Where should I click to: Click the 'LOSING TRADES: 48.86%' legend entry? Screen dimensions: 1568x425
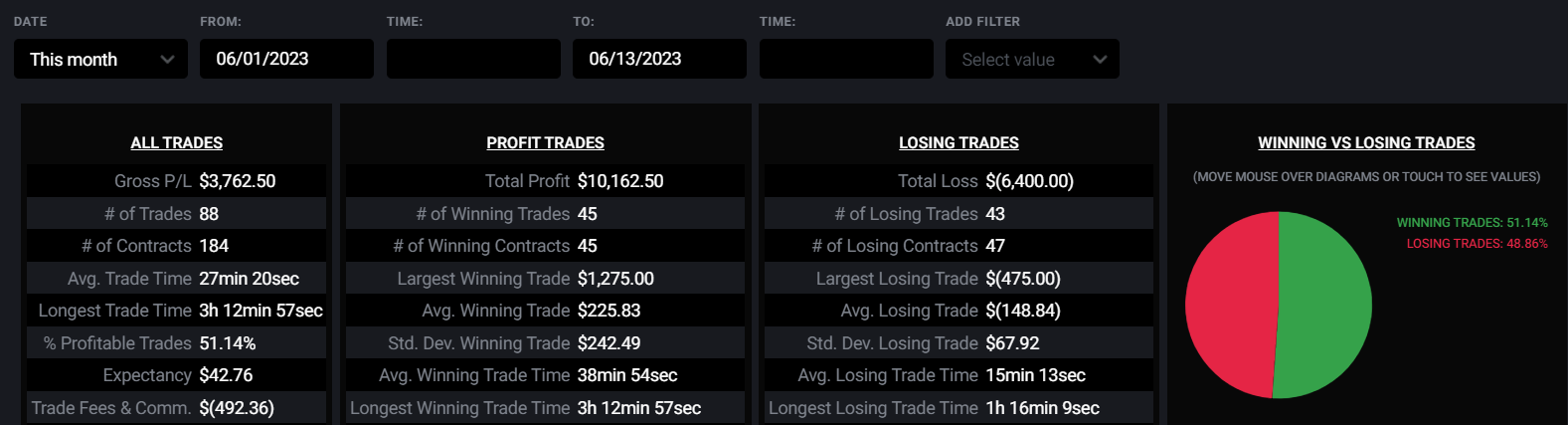tap(1477, 244)
